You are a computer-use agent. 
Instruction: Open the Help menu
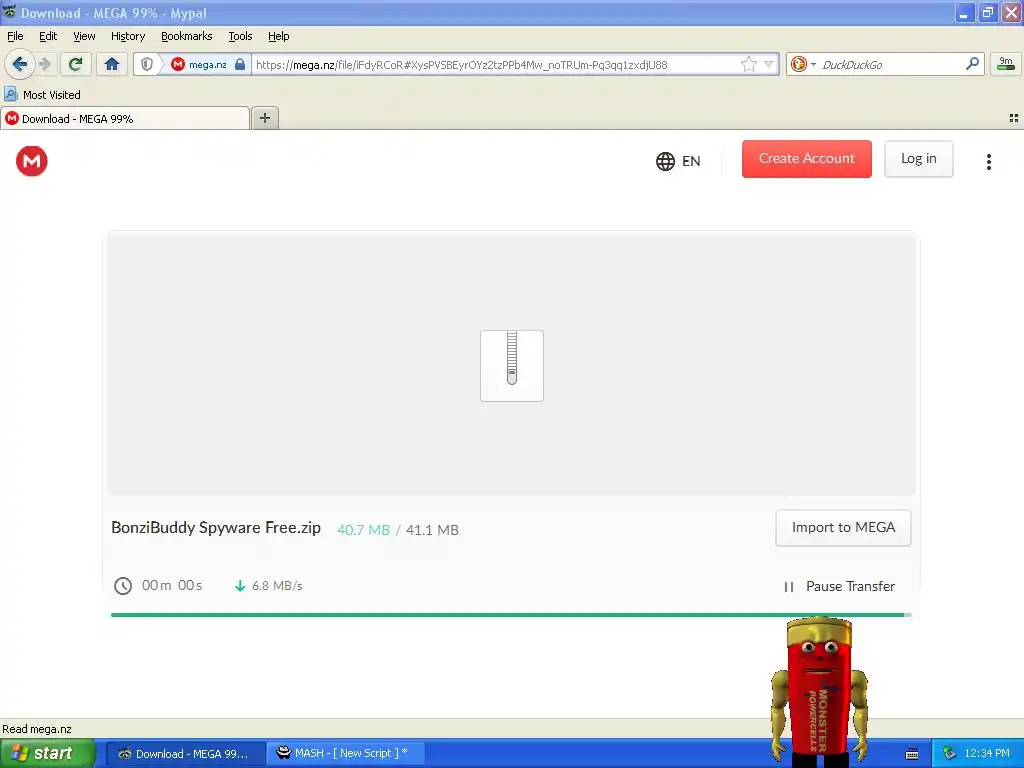[x=278, y=36]
